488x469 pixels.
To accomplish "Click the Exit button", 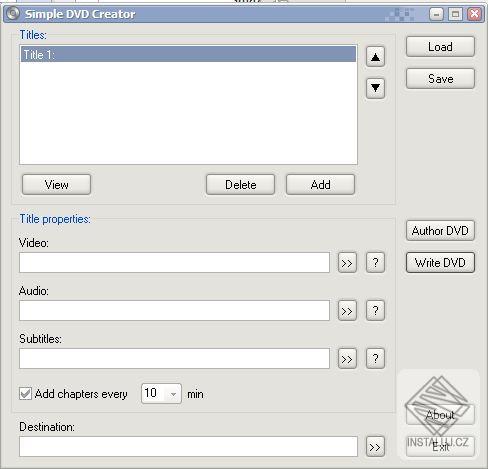I will click(x=440, y=447).
